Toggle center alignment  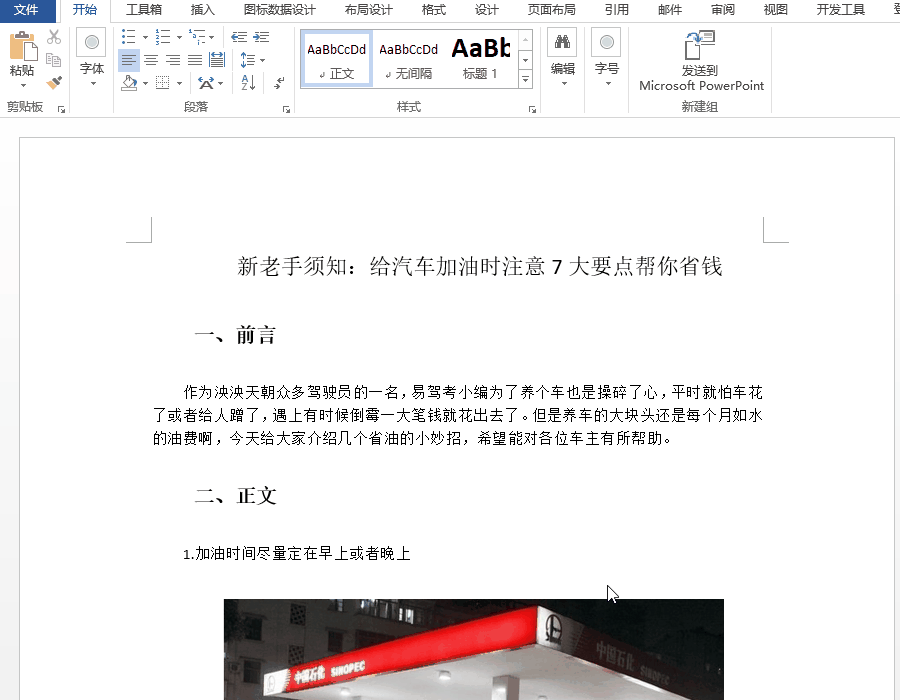point(149,60)
